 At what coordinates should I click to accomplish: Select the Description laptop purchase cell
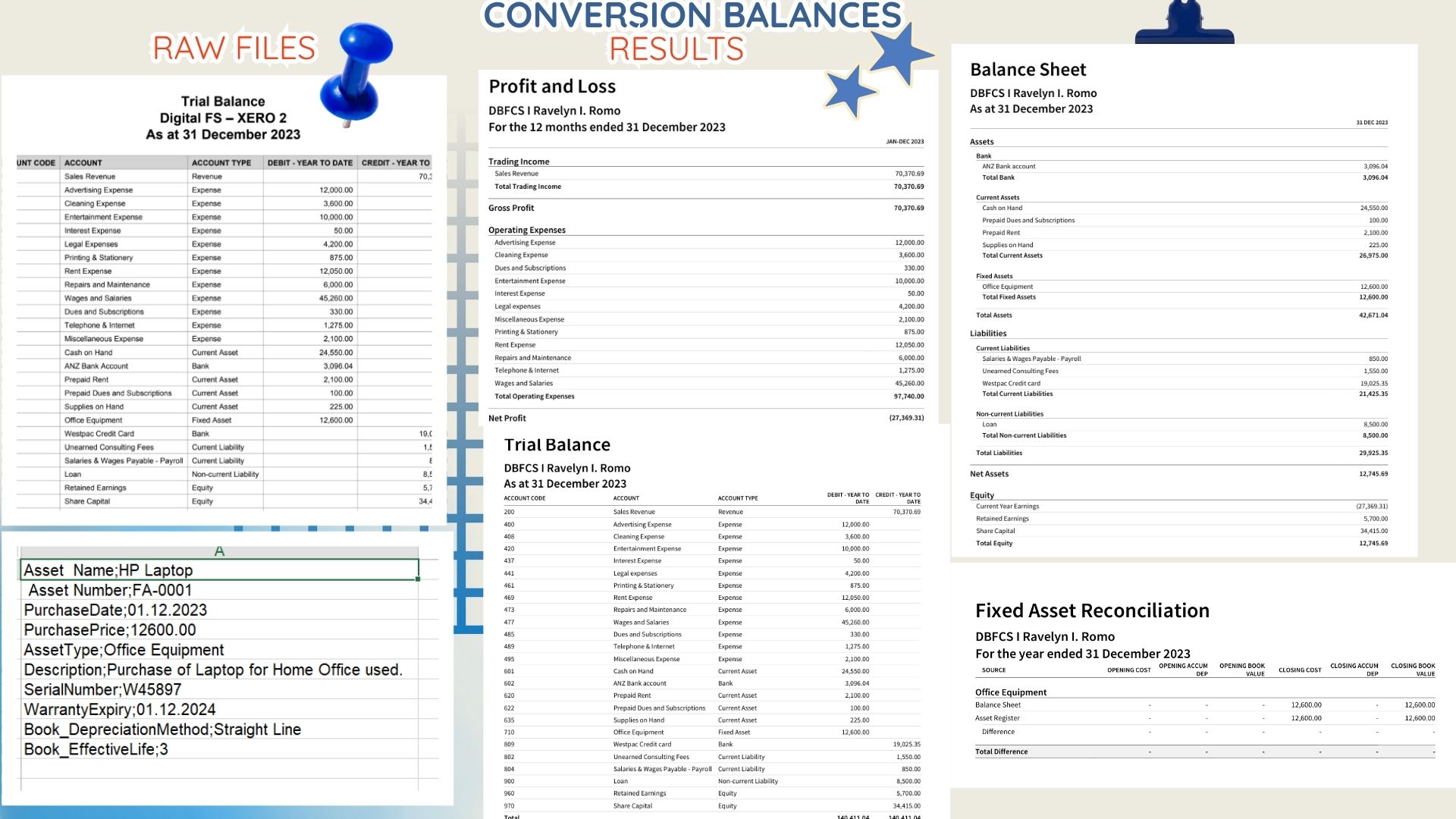click(x=219, y=670)
